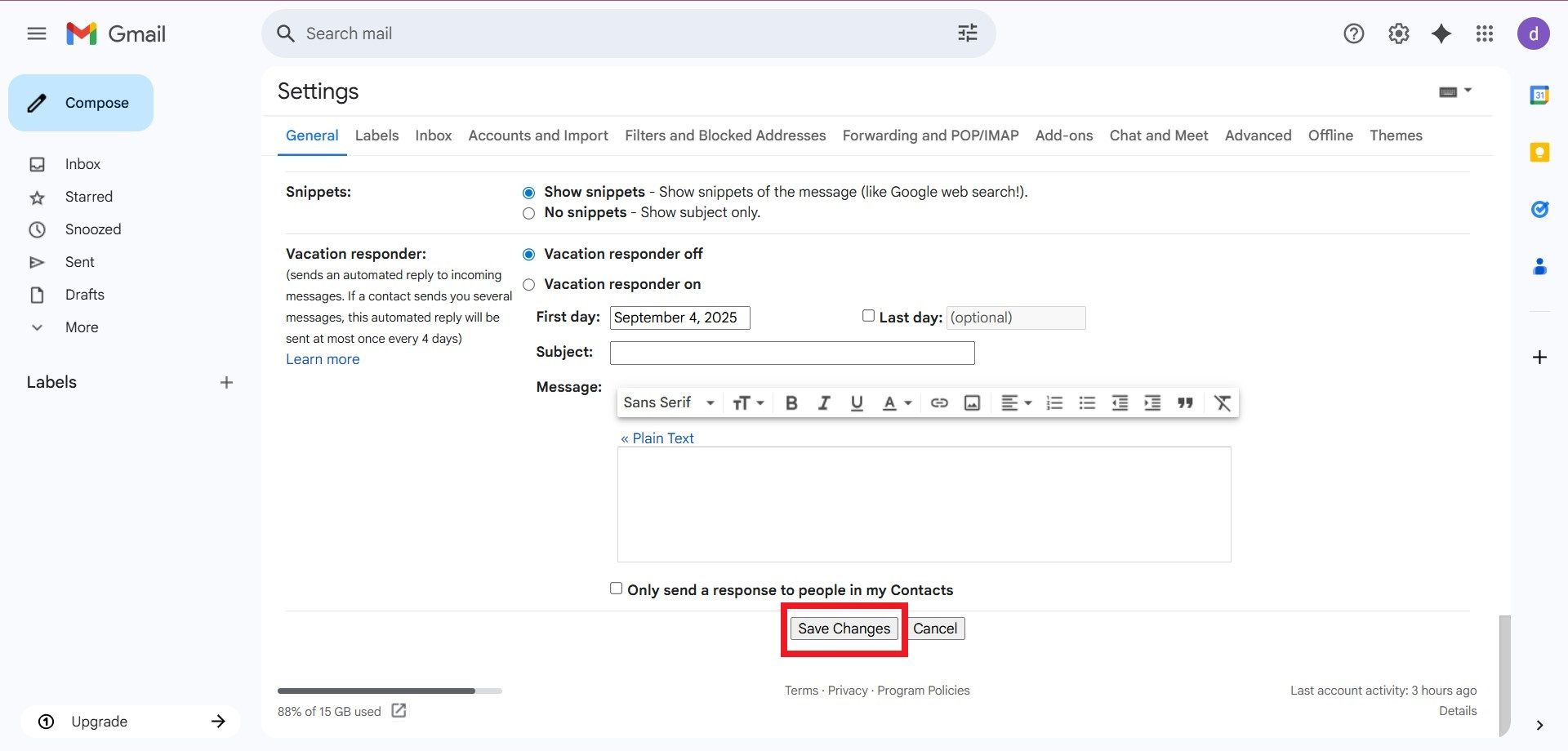
Task: Click the Insert image icon
Action: tap(972, 403)
